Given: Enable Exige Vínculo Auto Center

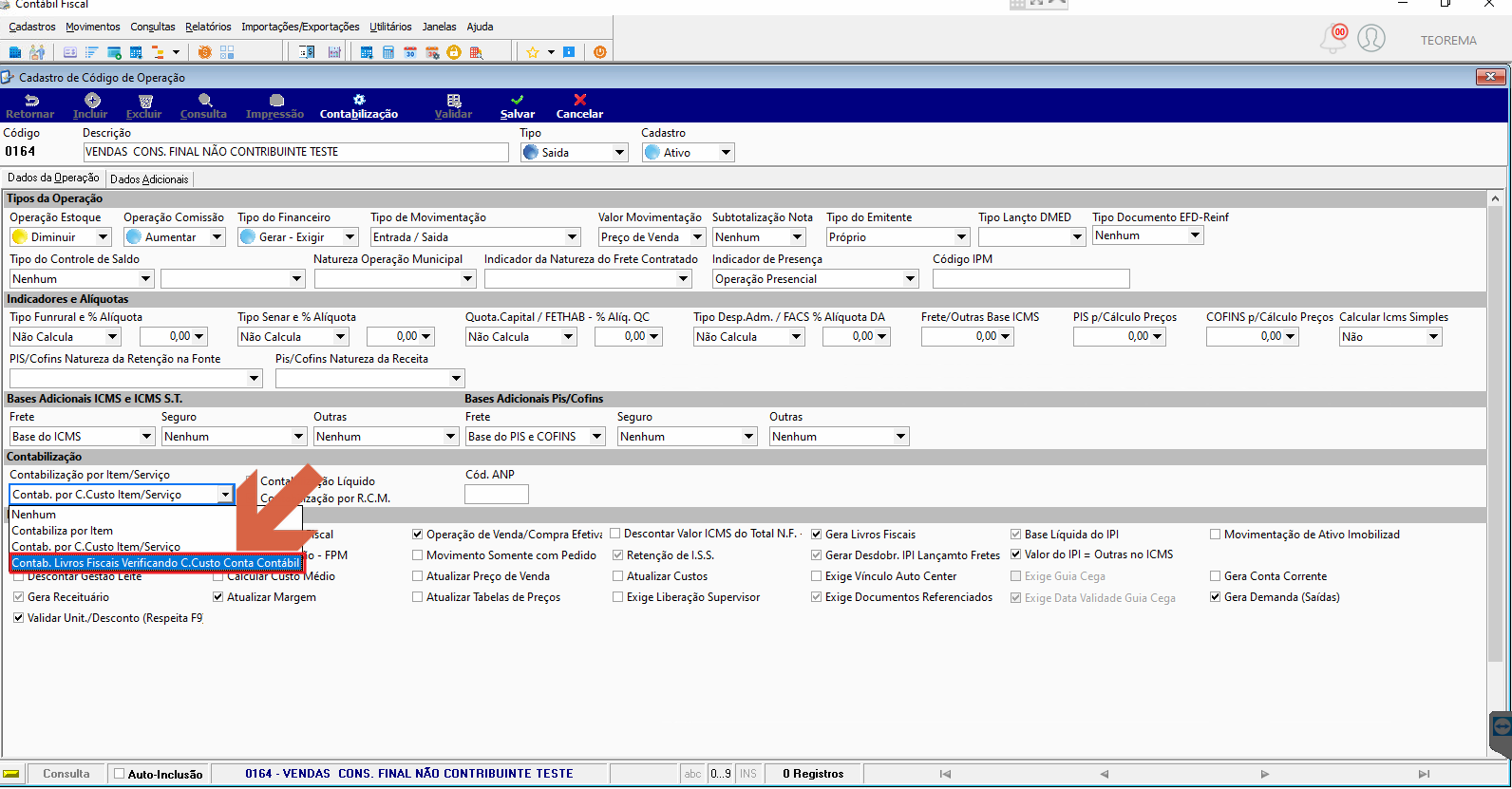Looking at the screenshot, I should click(x=817, y=576).
